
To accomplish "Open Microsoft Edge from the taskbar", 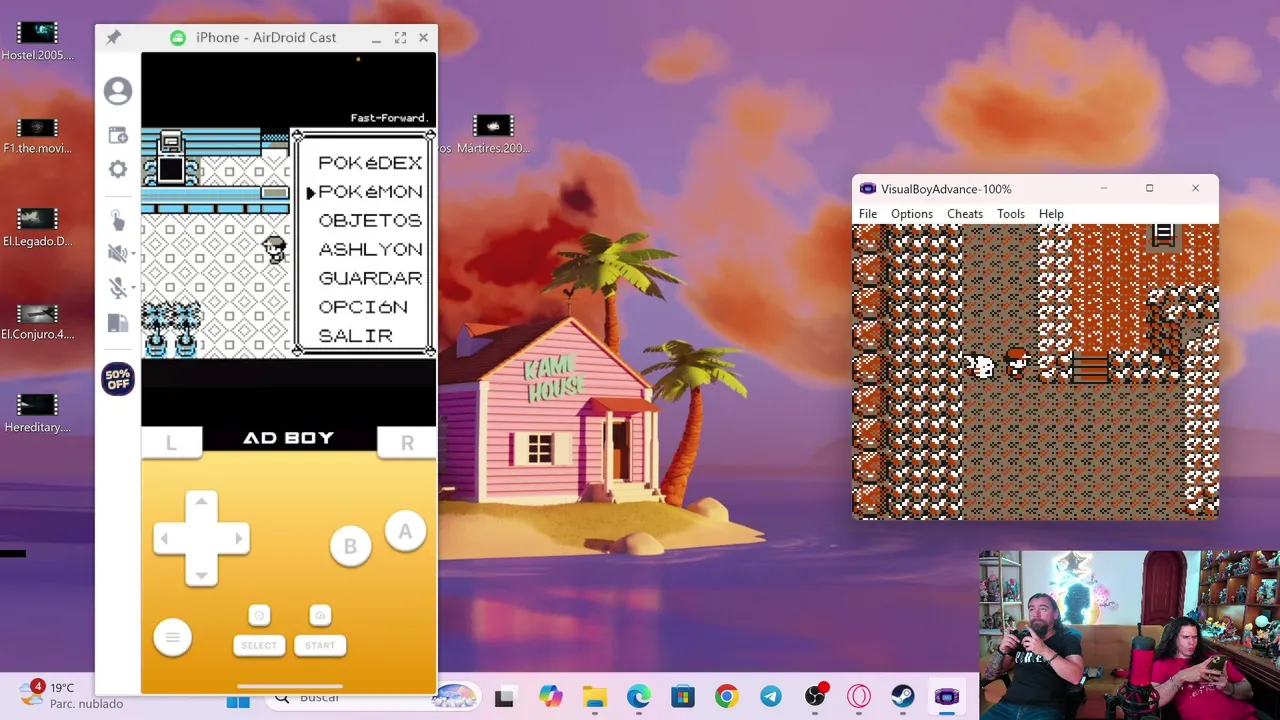I will pos(639,697).
